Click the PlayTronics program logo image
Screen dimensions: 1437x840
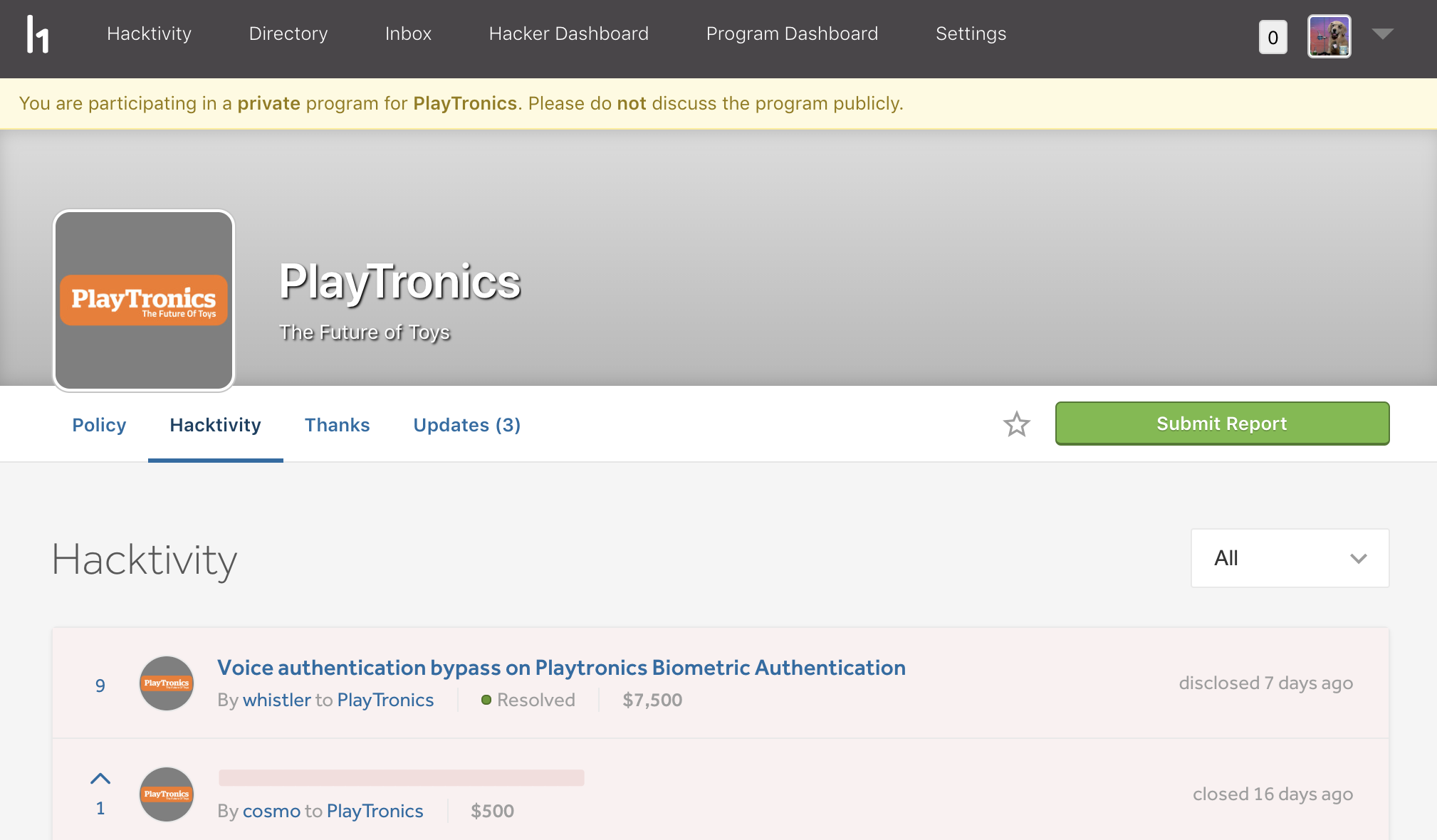pos(144,300)
